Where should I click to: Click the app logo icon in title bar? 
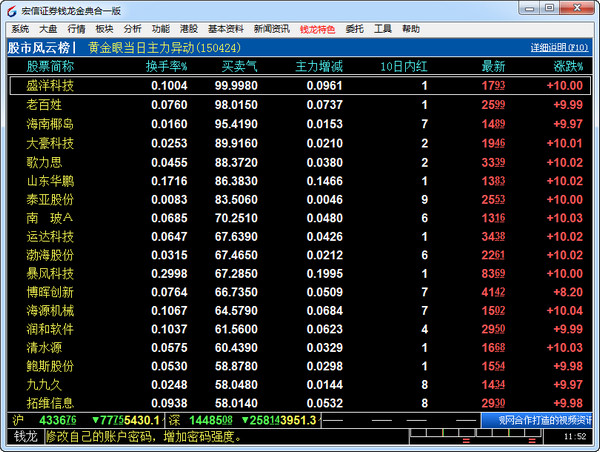[x=11, y=11]
